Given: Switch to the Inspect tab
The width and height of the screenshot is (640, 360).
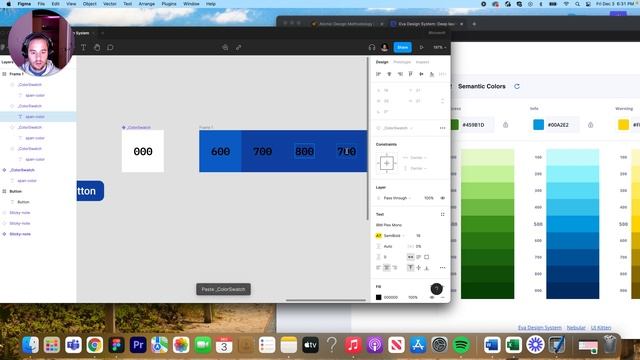Looking at the screenshot, I should pyautogui.click(x=422, y=62).
